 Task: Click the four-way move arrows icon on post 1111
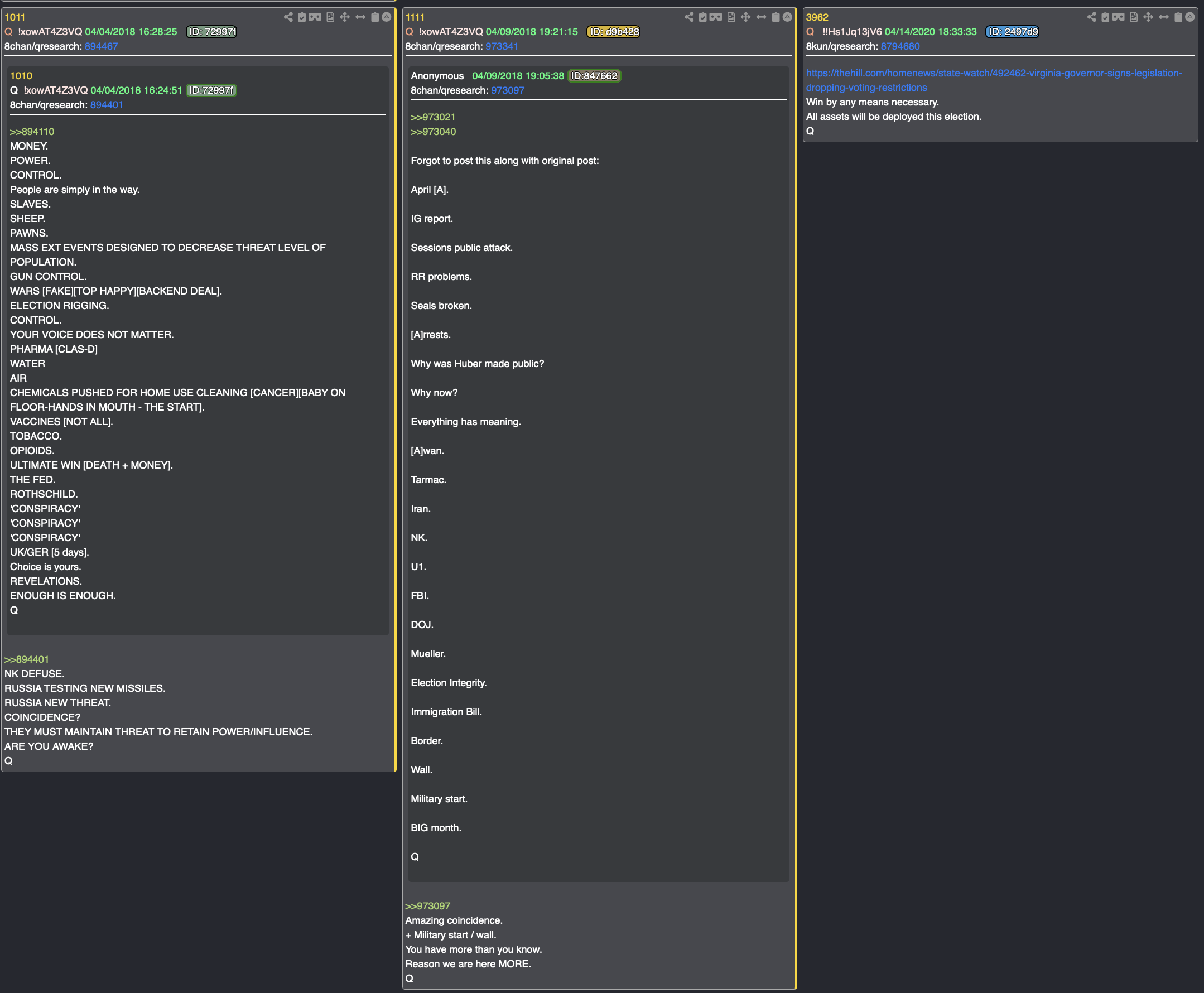pyautogui.click(x=746, y=17)
